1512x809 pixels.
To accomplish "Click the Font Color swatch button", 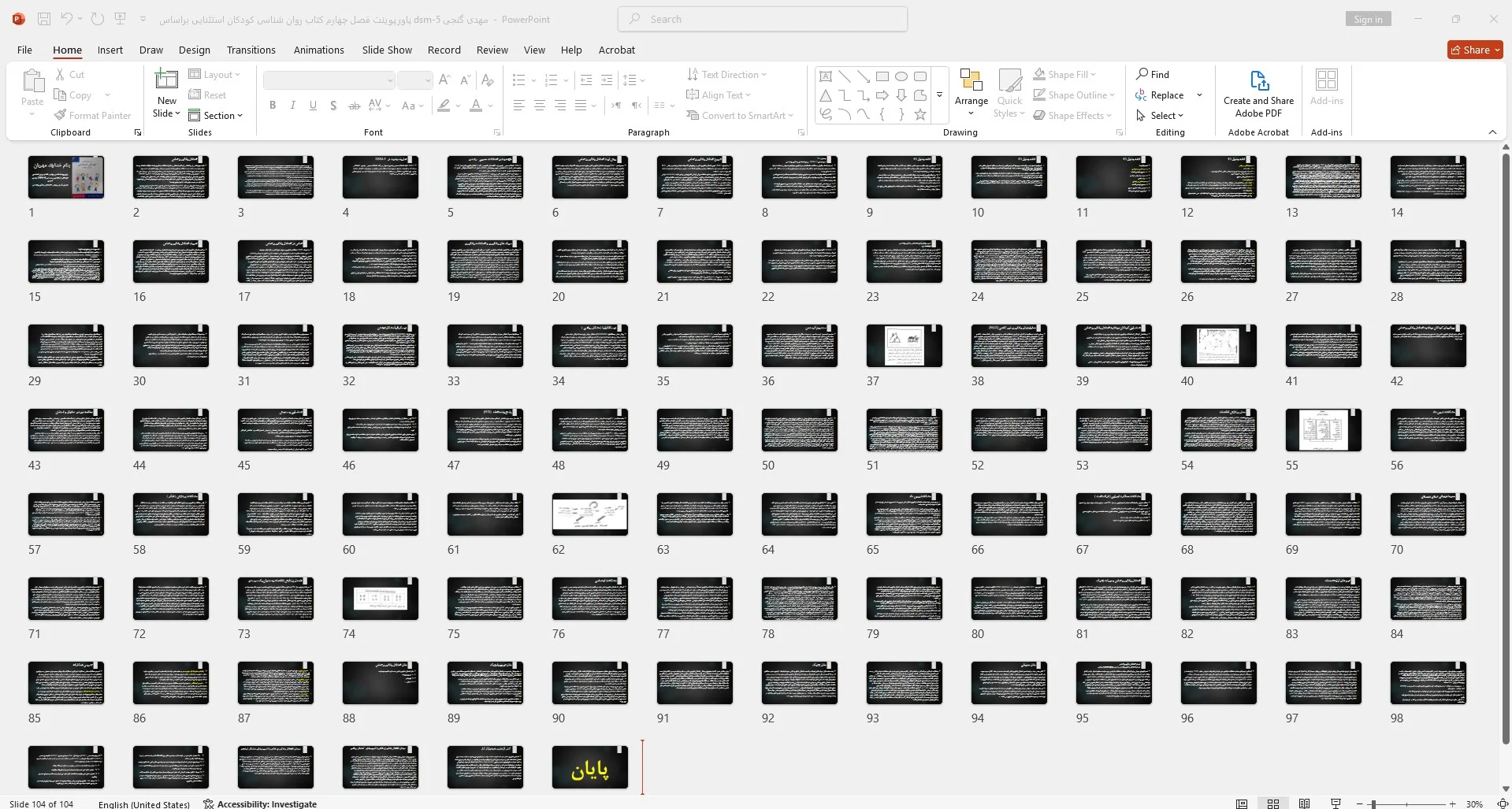I will [476, 106].
